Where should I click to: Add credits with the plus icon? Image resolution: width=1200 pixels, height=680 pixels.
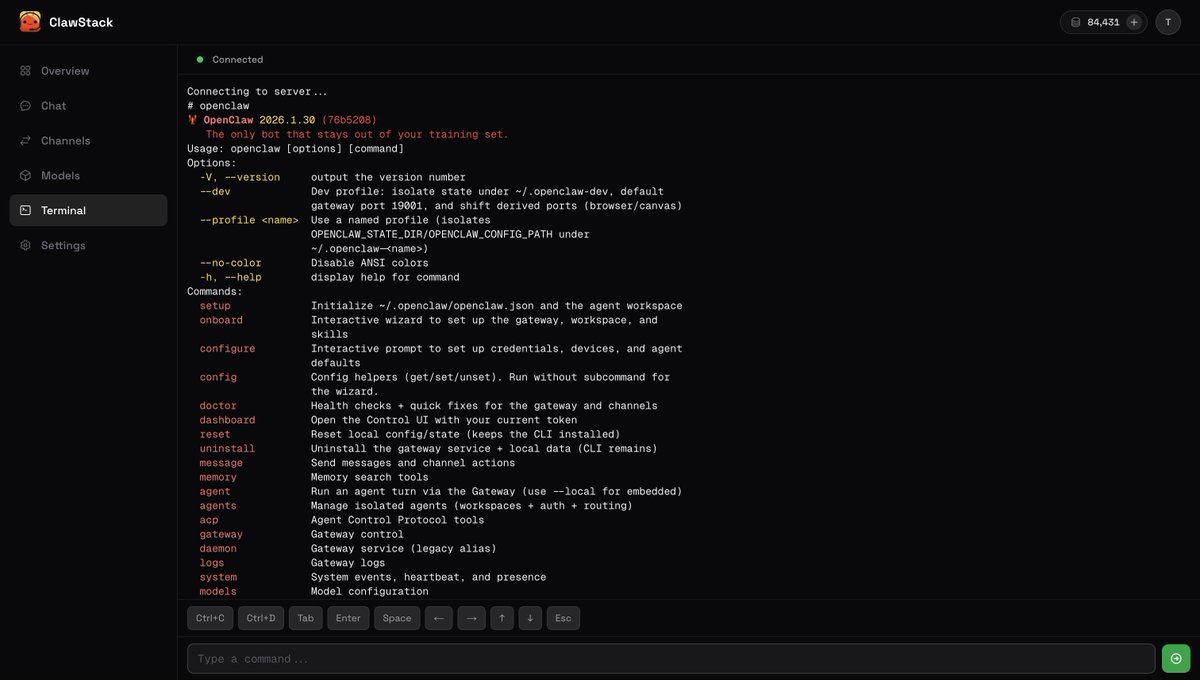[1134, 22]
